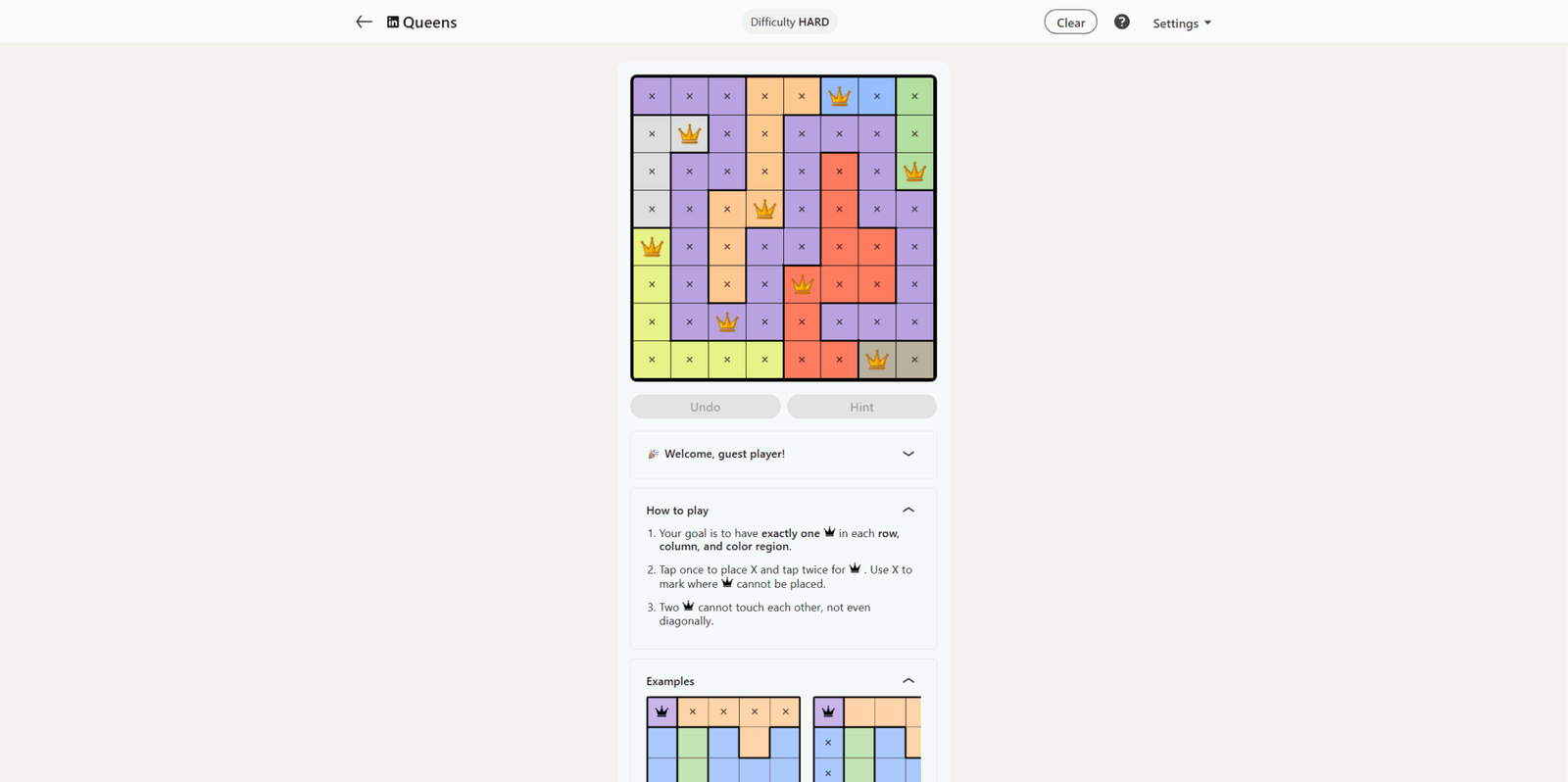1568x782 pixels.
Task: Click the crown in the bottom taupe cell
Action: (876, 359)
